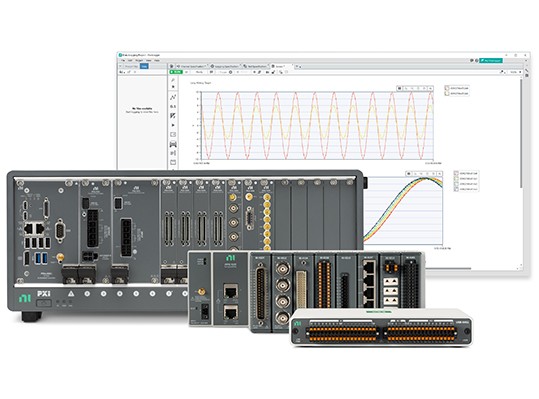Click last icon in upper graph toolbar

430,88
